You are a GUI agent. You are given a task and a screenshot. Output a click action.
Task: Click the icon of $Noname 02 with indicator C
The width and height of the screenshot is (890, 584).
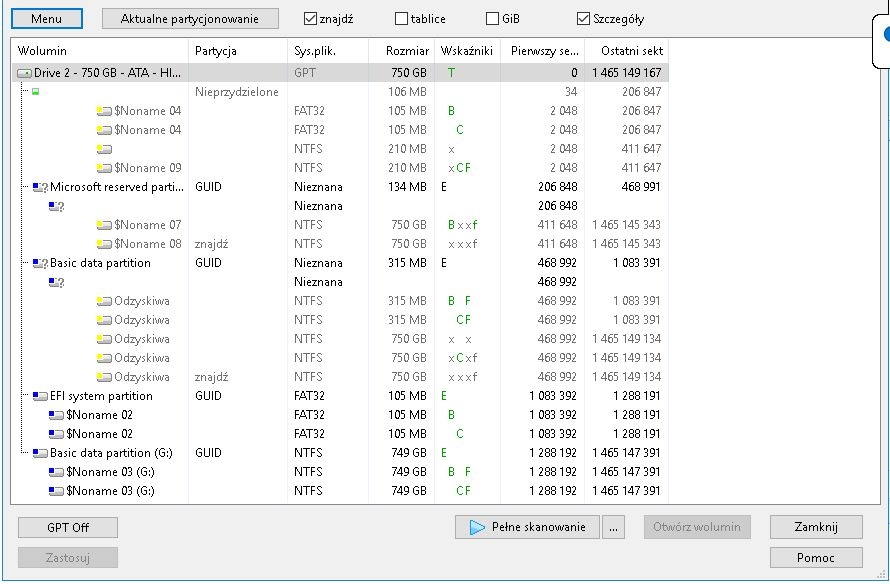tap(56, 434)
